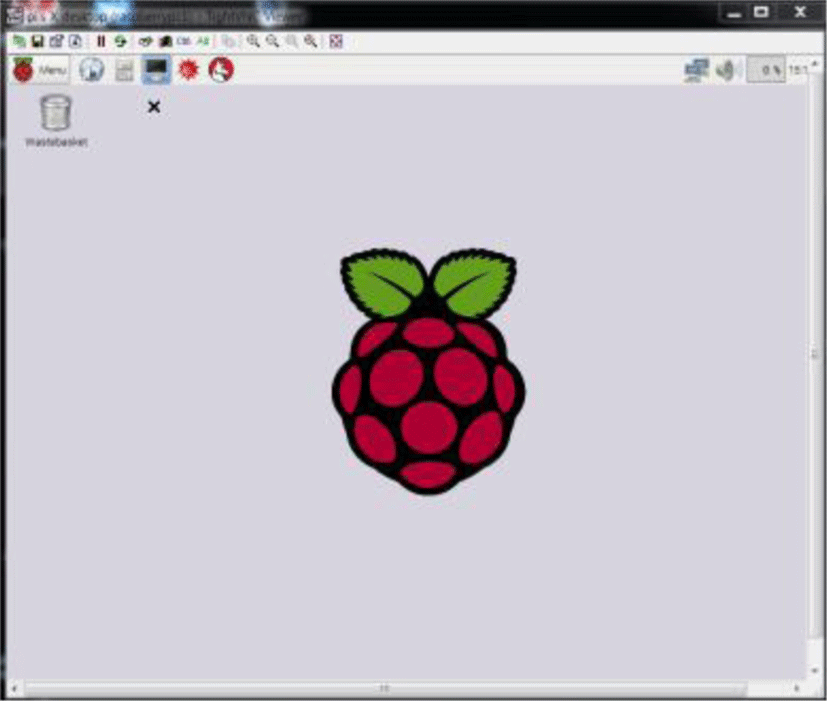Toggle the Alt key toolbar button

pos(203,41)
